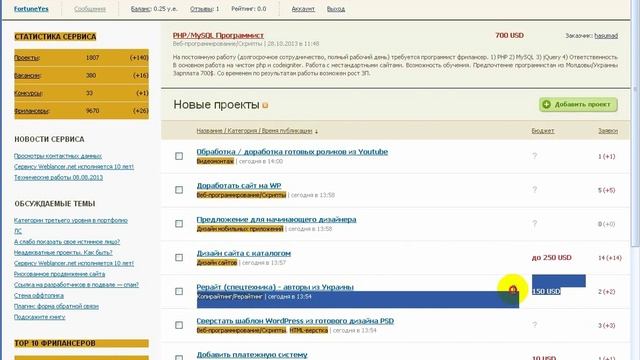Click the Дизайн мобильных приложений category tag

click(x=240, y=229)
